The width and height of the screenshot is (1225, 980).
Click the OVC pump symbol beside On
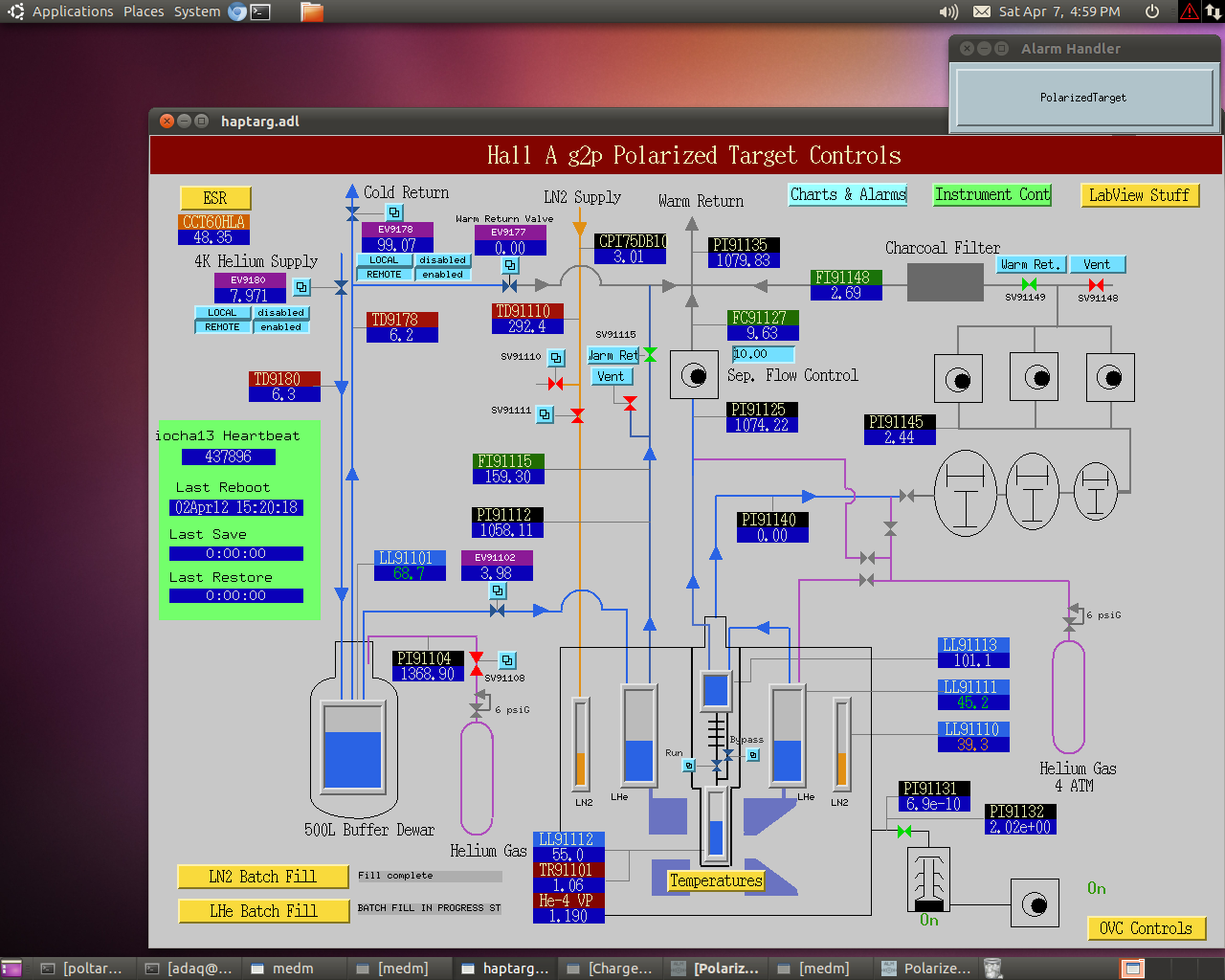[1035, 903]
